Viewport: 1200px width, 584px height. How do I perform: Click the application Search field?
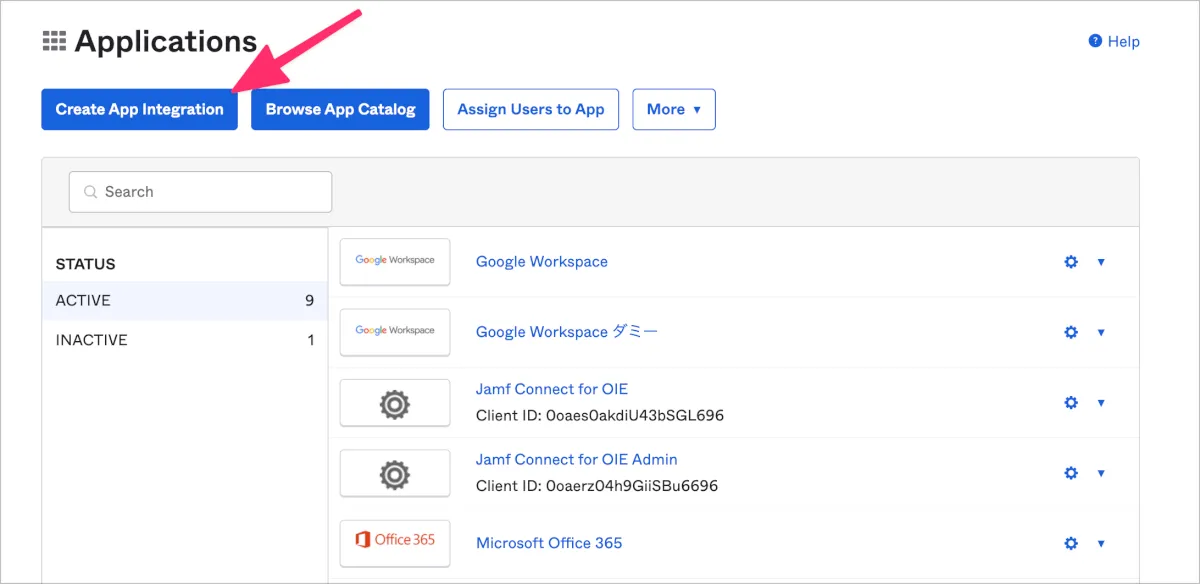point(200,192)
